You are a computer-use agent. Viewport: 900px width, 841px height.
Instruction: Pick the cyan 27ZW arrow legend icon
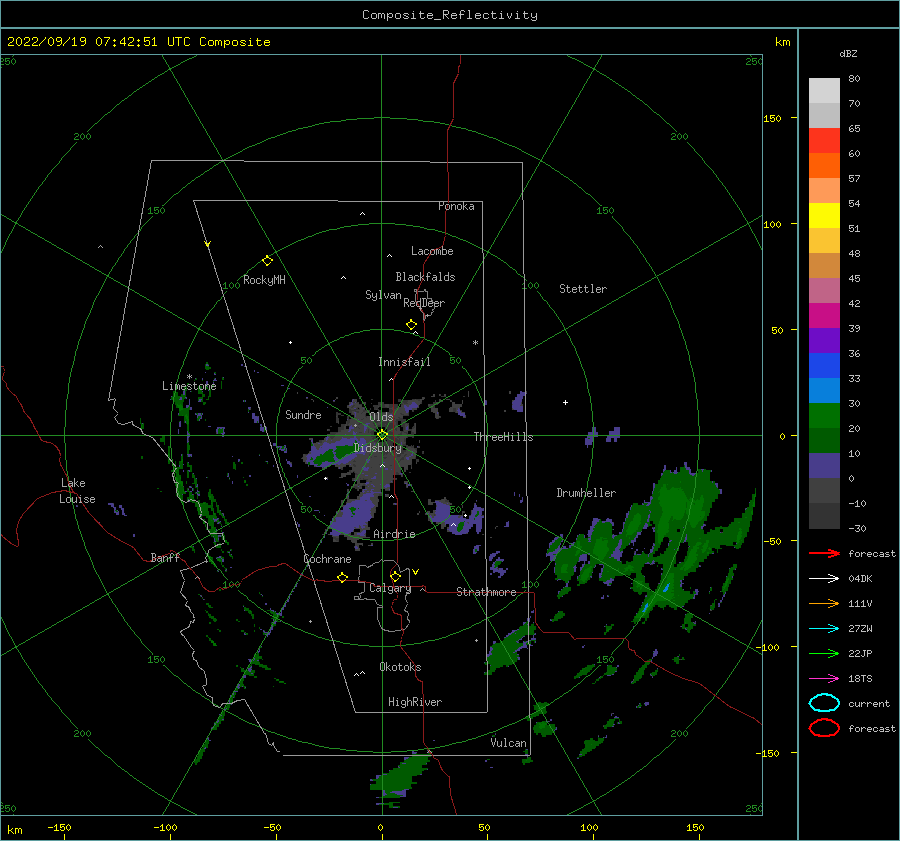(824, 629)
